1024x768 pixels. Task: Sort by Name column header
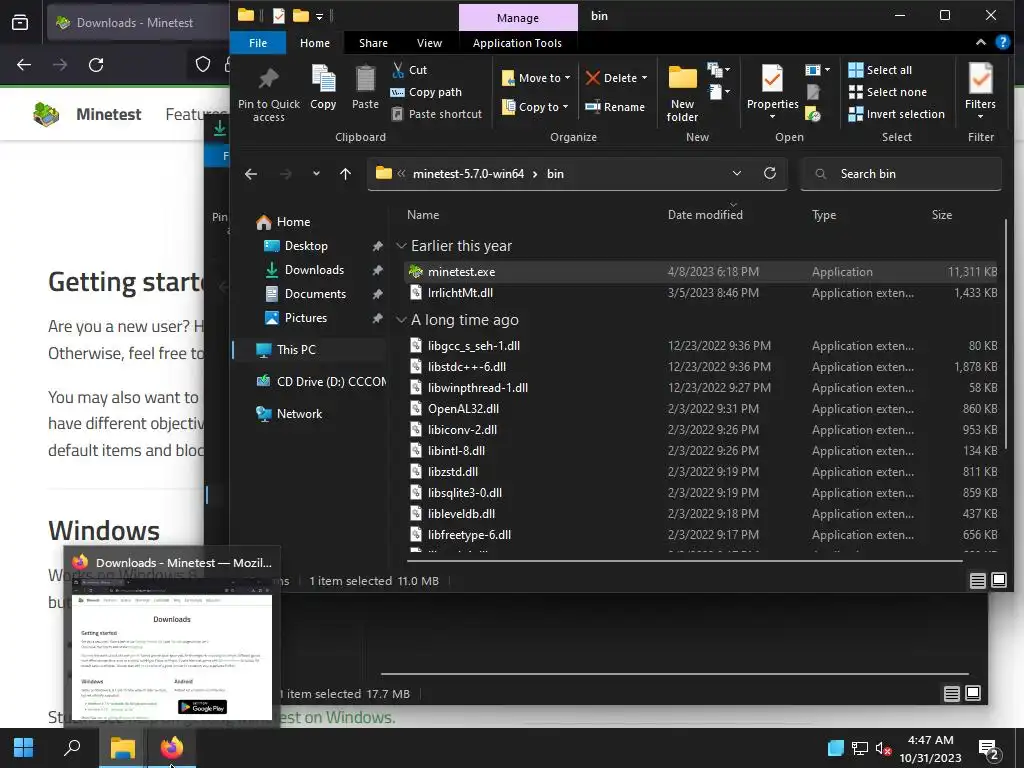pos(423,215)
